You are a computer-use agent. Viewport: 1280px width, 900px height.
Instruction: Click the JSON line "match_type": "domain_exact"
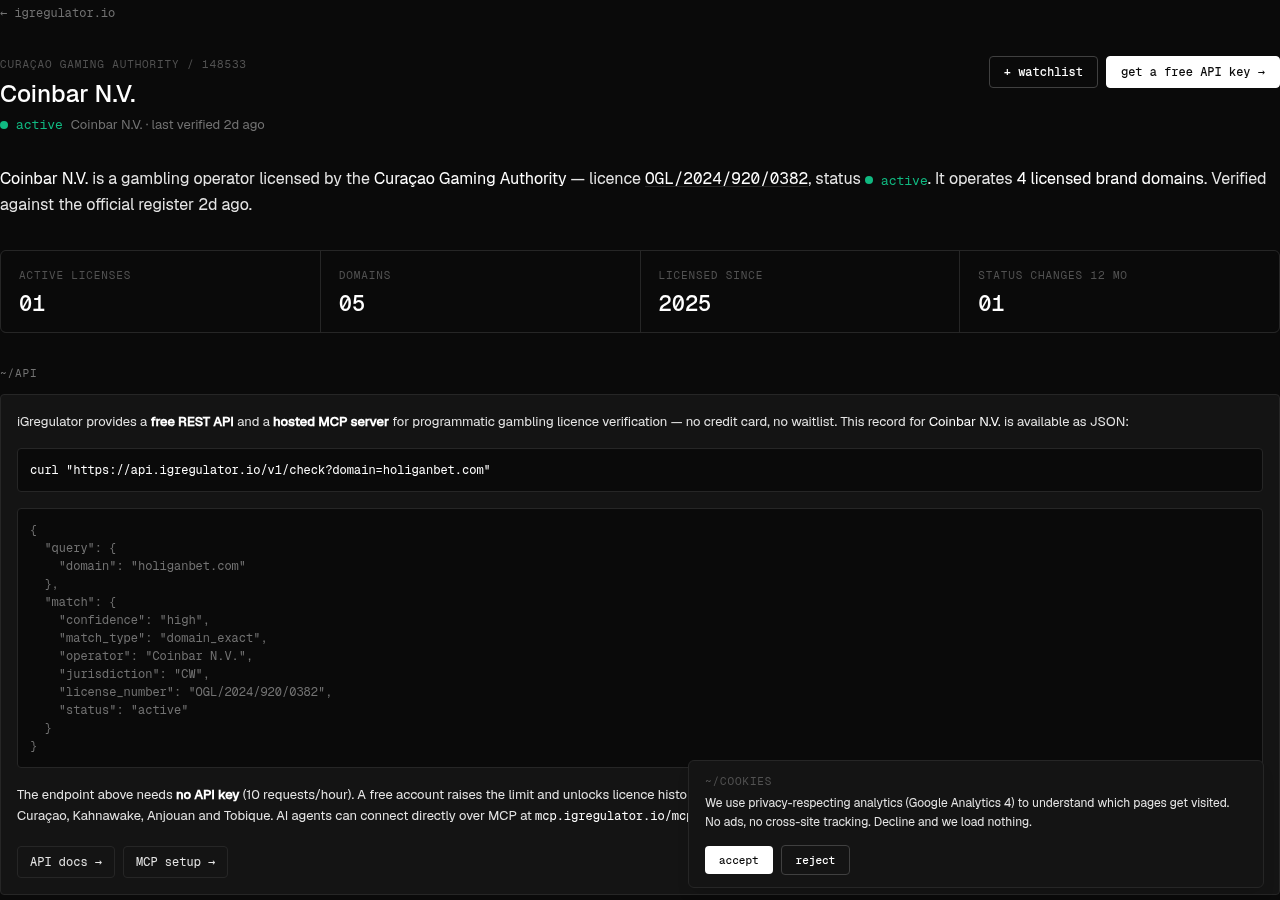[163, 638]
